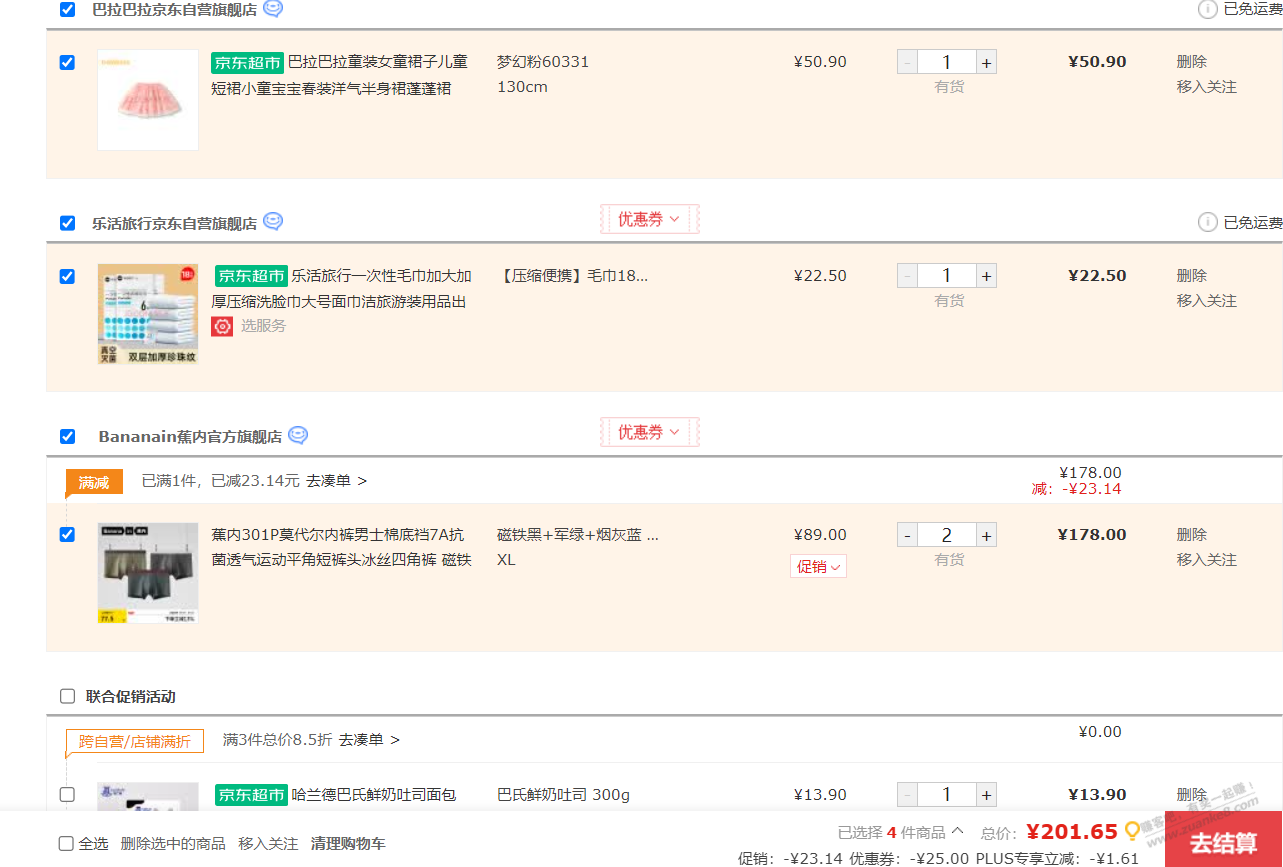Decrease quantity of 巴氏鲜奶吐司 bread
Screen dimensions: 1283x867
tap(907, 795)
